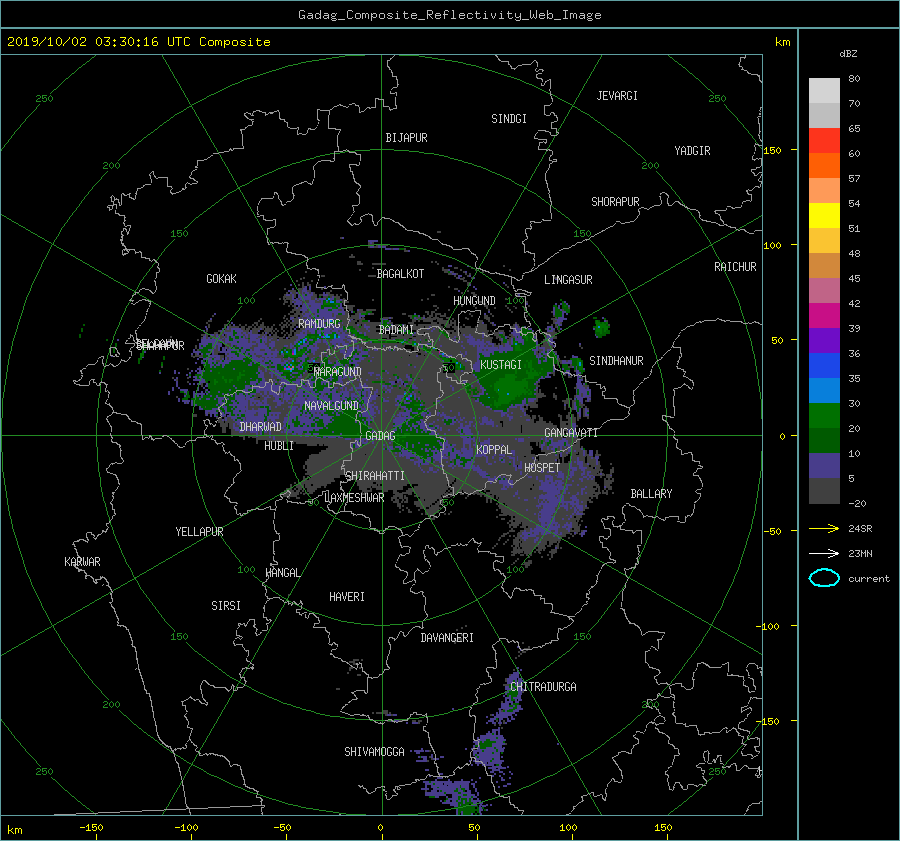Click the NARAGUND city label
The width and height of the screenshot is (900, 841).
338,372
